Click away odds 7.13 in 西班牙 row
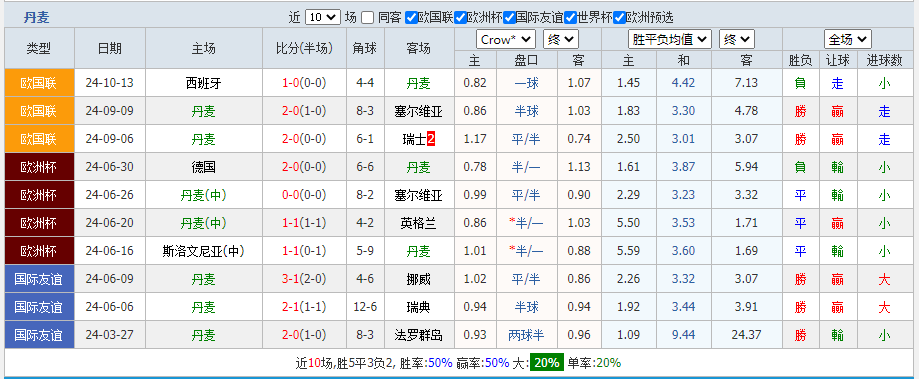919x379 pixels. tap(746, 83)
